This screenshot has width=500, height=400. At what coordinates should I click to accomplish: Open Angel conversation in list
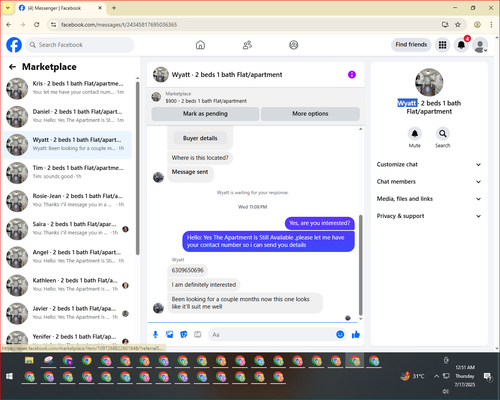click(68, 257)
